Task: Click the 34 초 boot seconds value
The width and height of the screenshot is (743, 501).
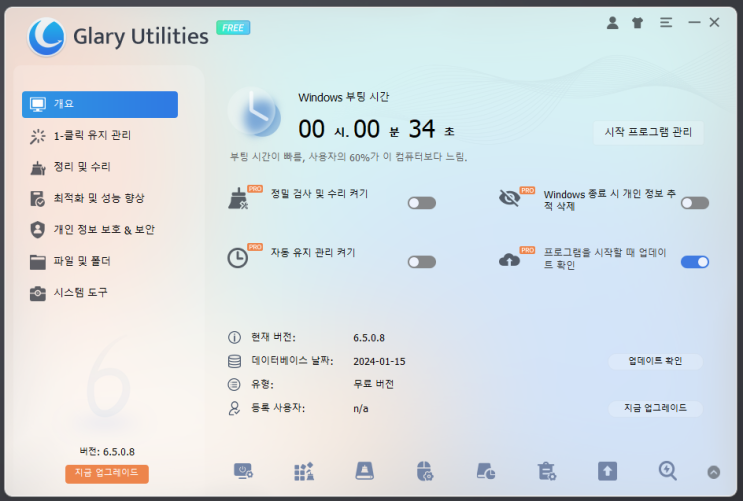Action: 431,129
